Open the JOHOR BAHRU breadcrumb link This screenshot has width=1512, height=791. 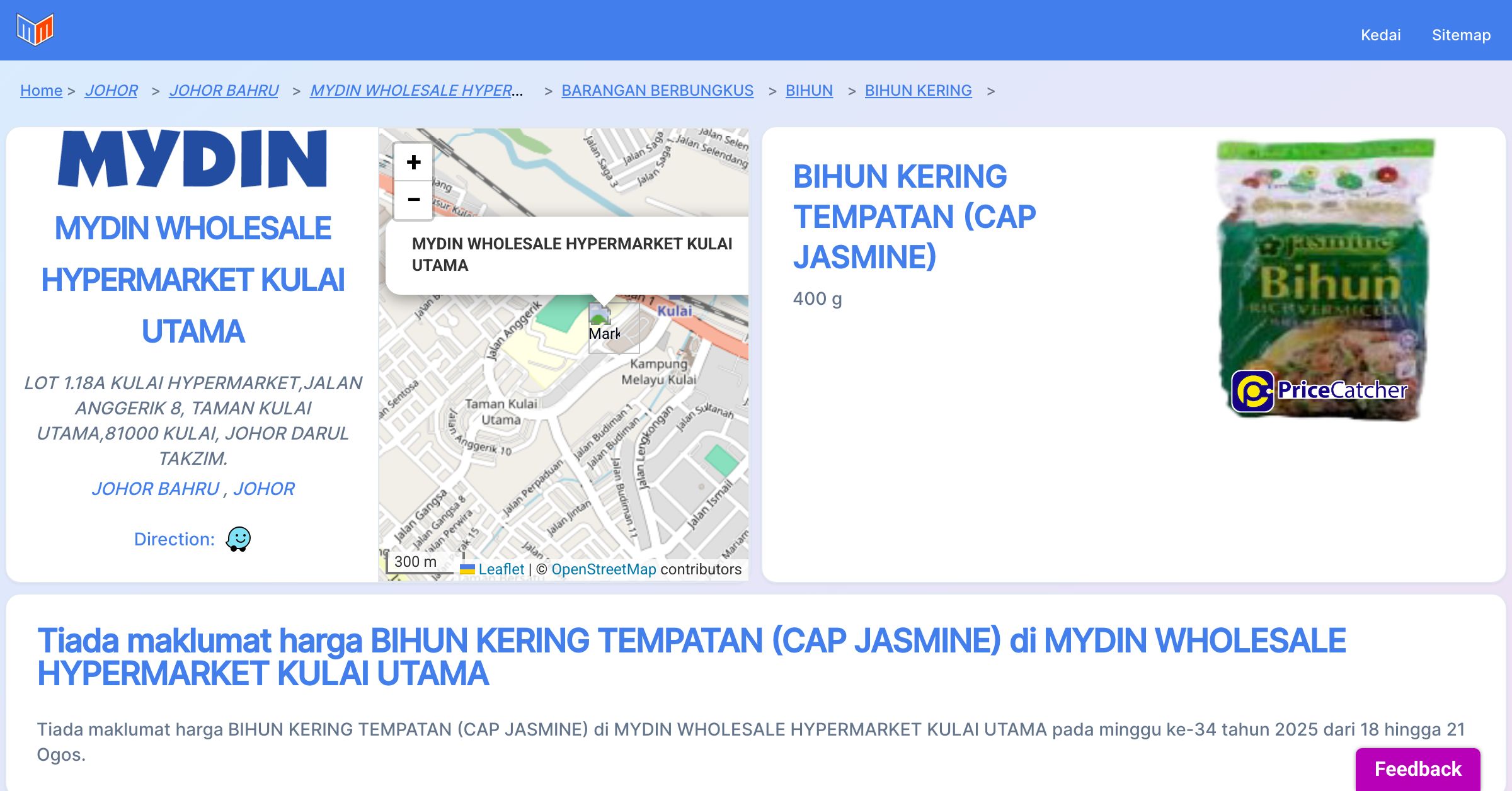click(x=224, y=90)
